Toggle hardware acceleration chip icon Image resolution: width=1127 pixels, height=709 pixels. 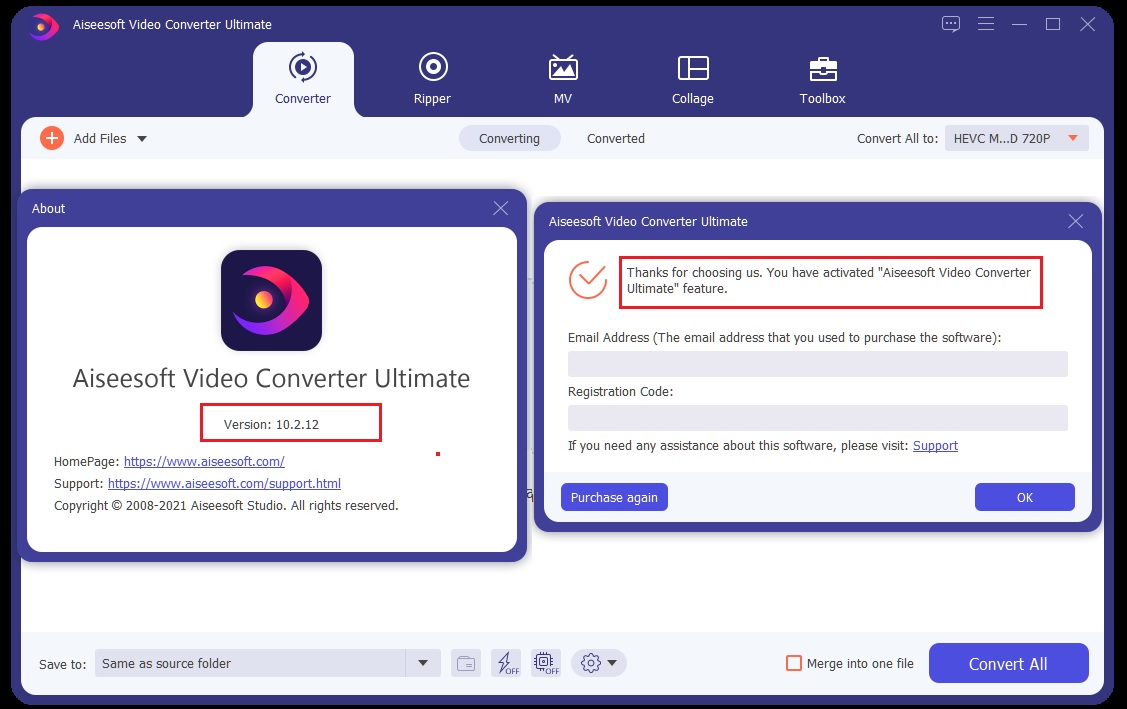[x=546, y=663]
